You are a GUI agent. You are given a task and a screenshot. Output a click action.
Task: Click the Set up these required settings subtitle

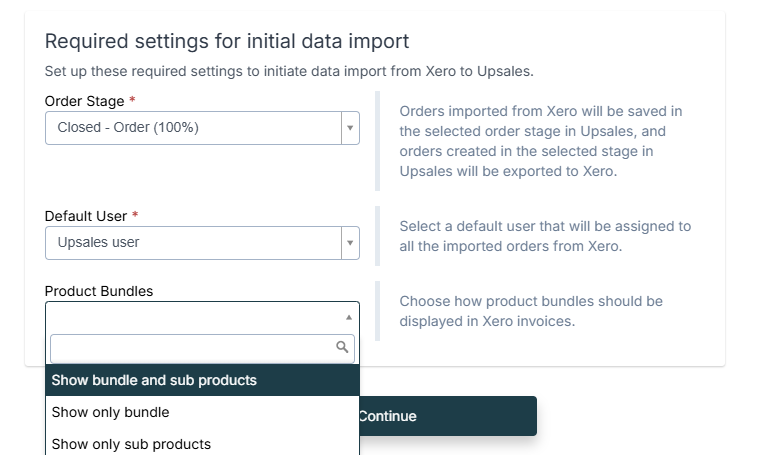point(289,71)
